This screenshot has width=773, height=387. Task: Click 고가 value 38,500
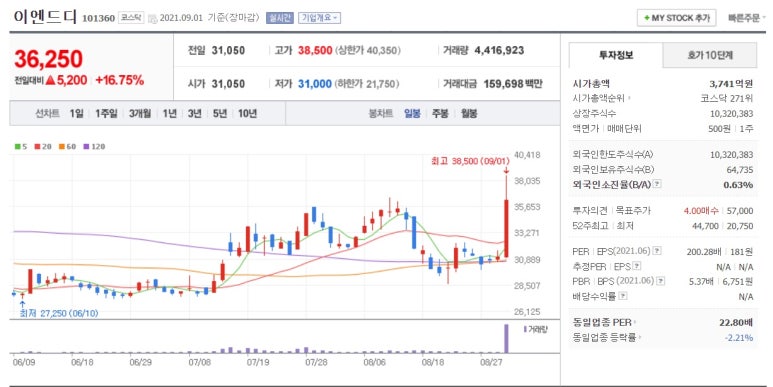[315, 50]
